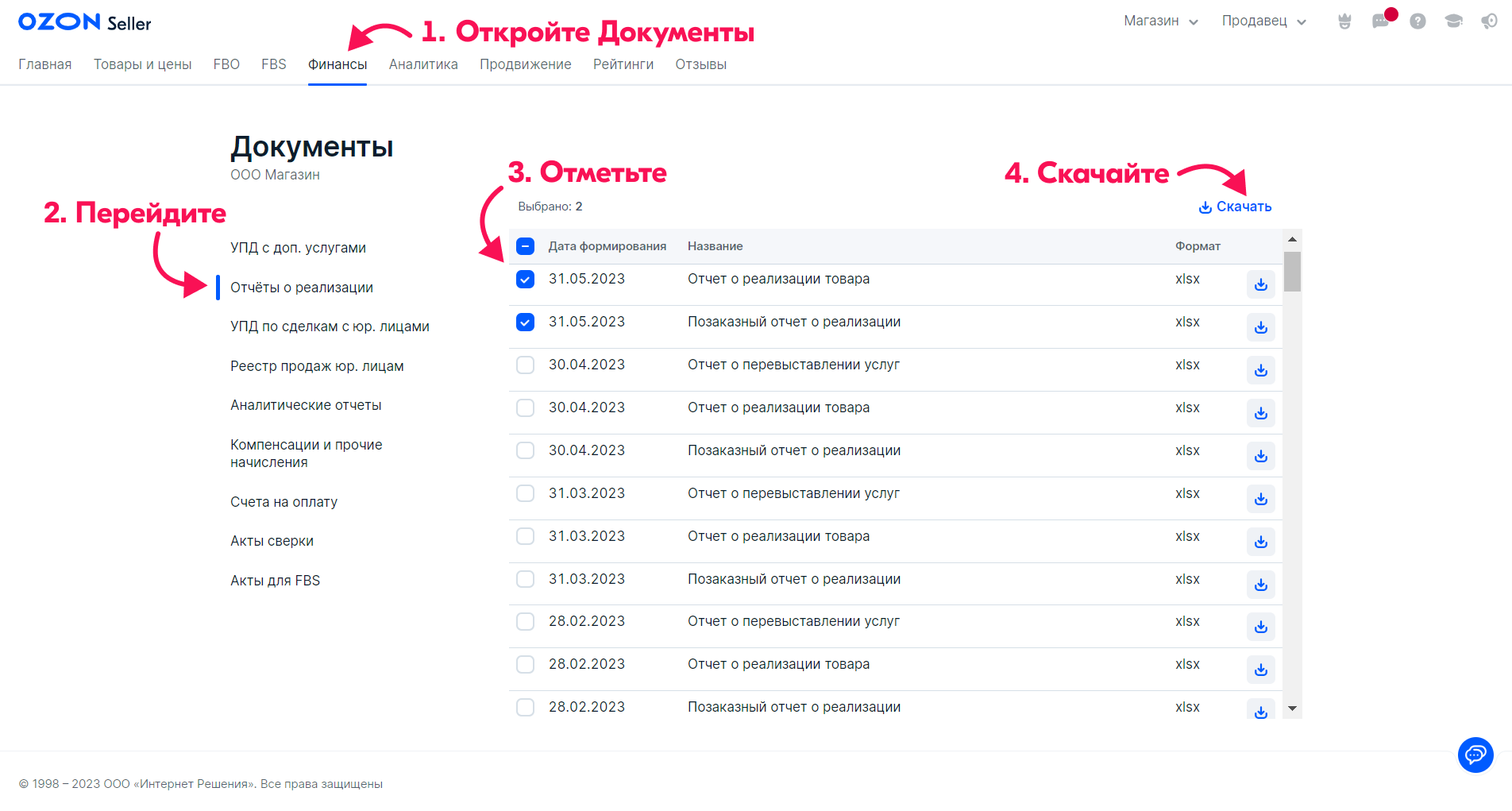Go to the Главная tab
The image size is (1512, 811).
(45, 64)
